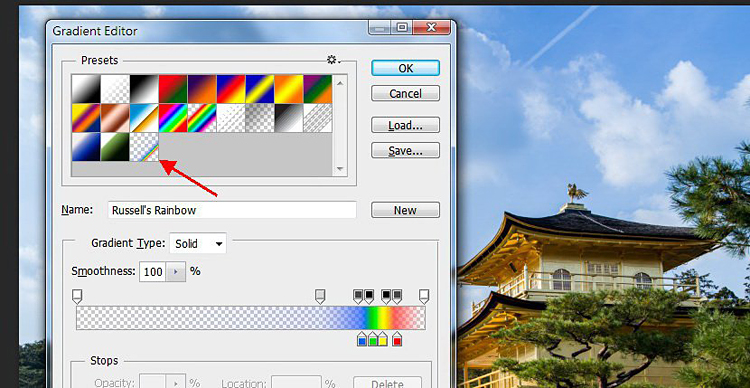Open the Smoothness slider arrow popup

[x=176, y=272]
